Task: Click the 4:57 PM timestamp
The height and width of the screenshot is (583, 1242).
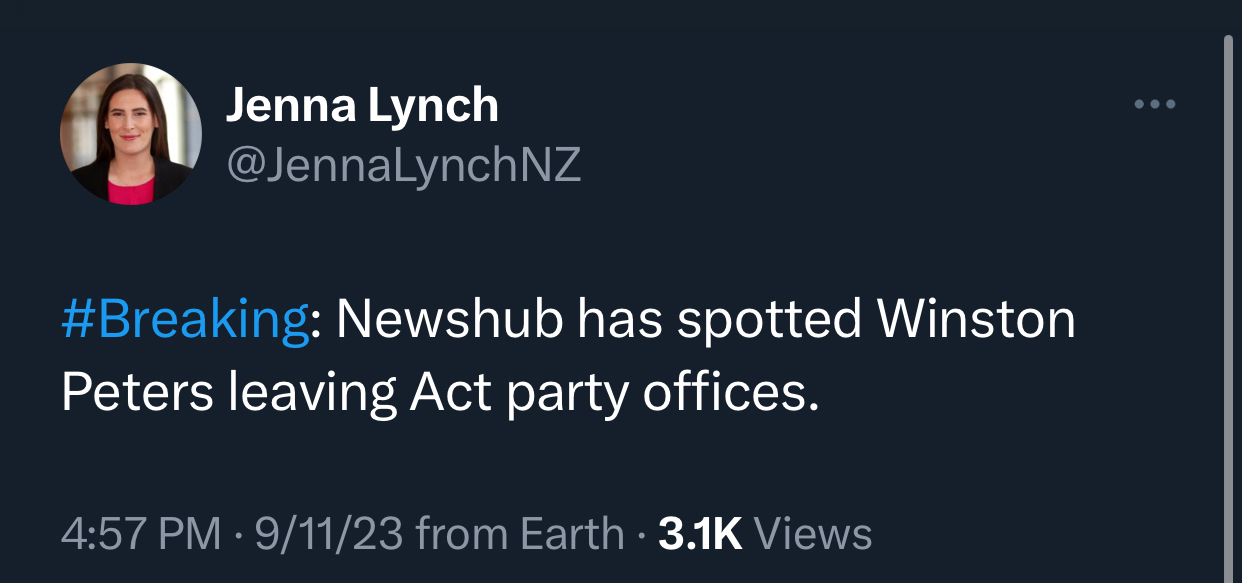Action: coord(141,534)
